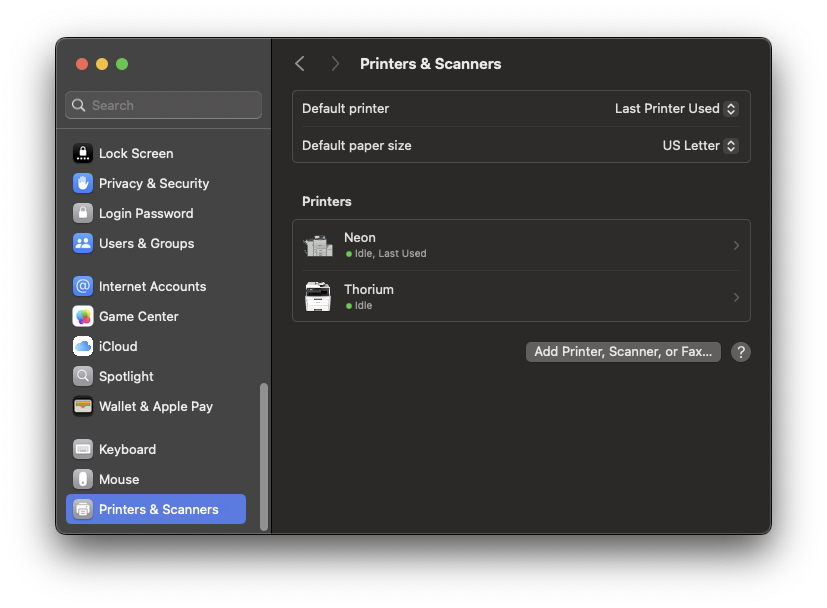Go forward with the right arrow
The width and height of the screenshot is (827, 608).
coord(335,64)
